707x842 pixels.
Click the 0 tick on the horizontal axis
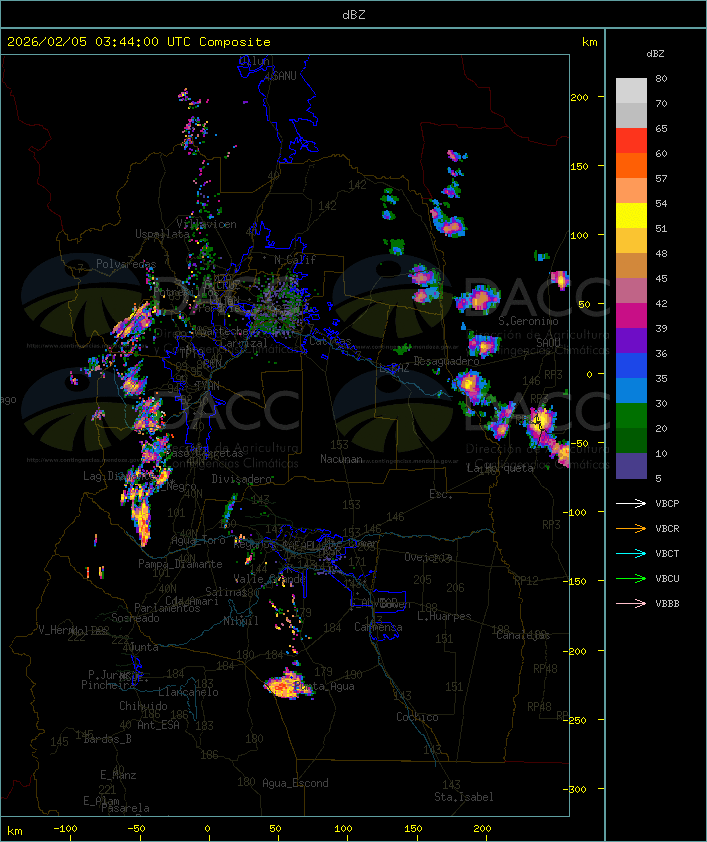point(208,829)
